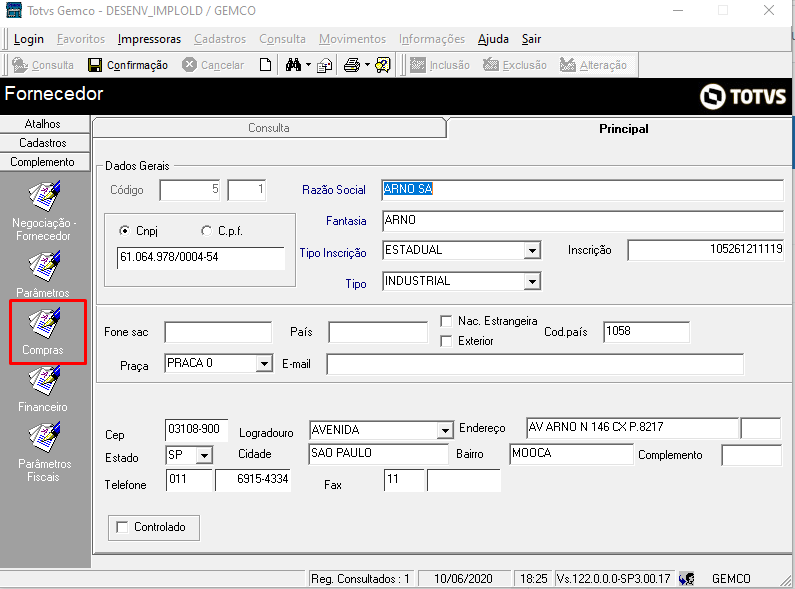Click the Exclusão toolbar icon
This screenshot has width=795, height=589.
490,65
